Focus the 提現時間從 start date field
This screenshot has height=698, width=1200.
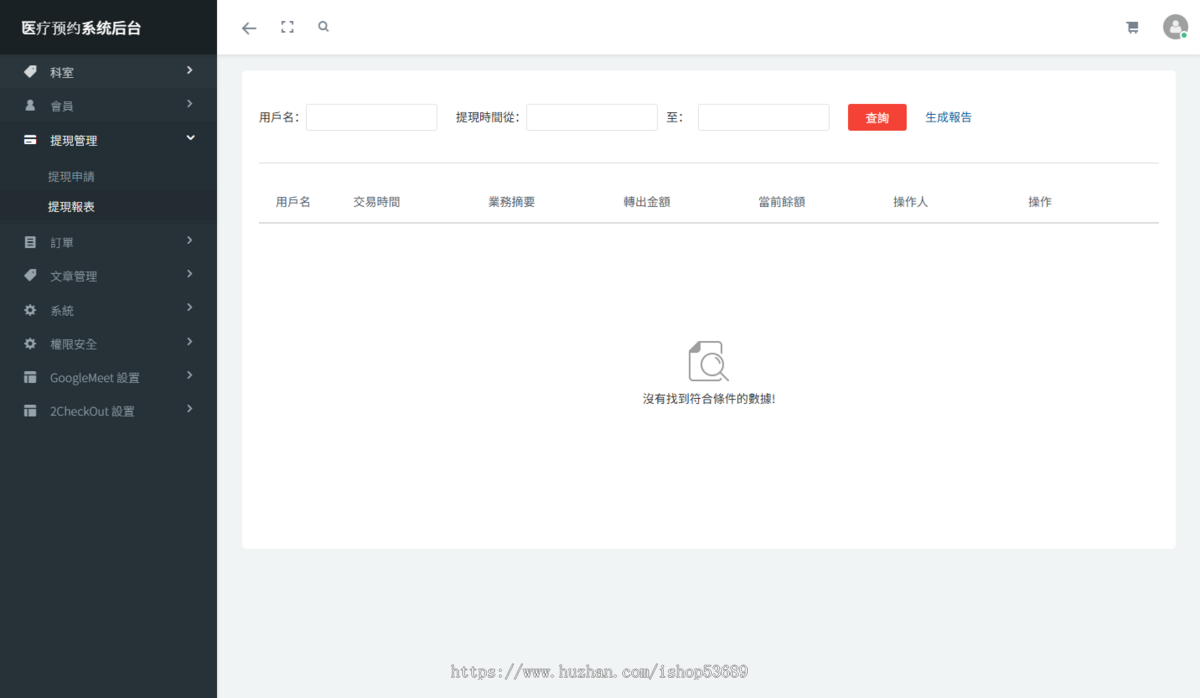click(592, 117)
